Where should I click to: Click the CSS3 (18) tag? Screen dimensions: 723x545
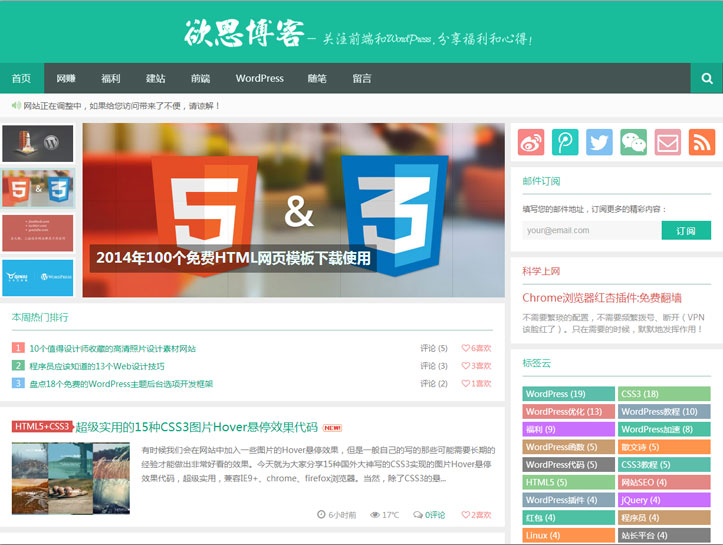[x=664, y=394]
